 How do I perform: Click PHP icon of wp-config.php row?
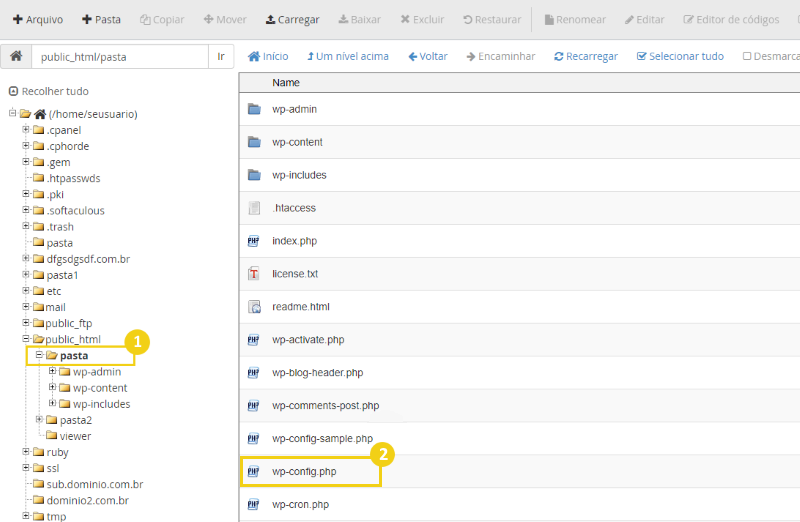coord(254,471)
